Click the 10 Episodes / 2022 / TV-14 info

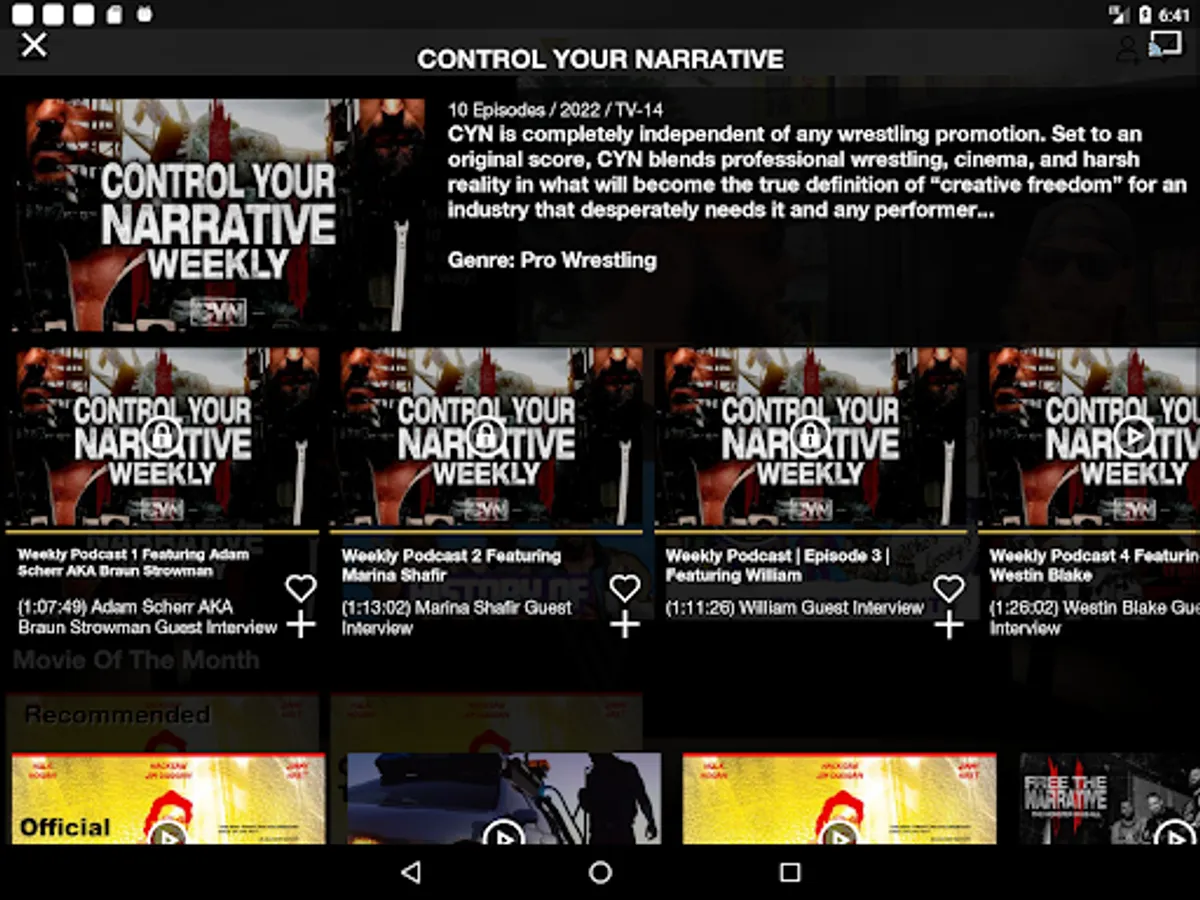point(555,111)
